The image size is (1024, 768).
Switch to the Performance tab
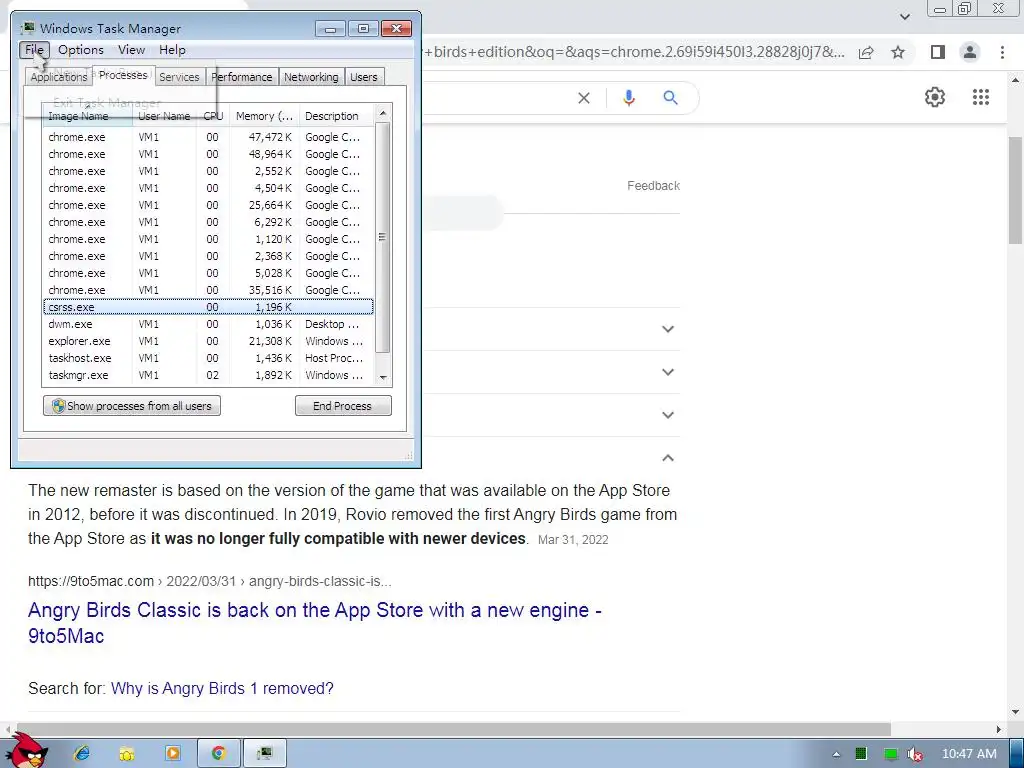click(242, 77)
